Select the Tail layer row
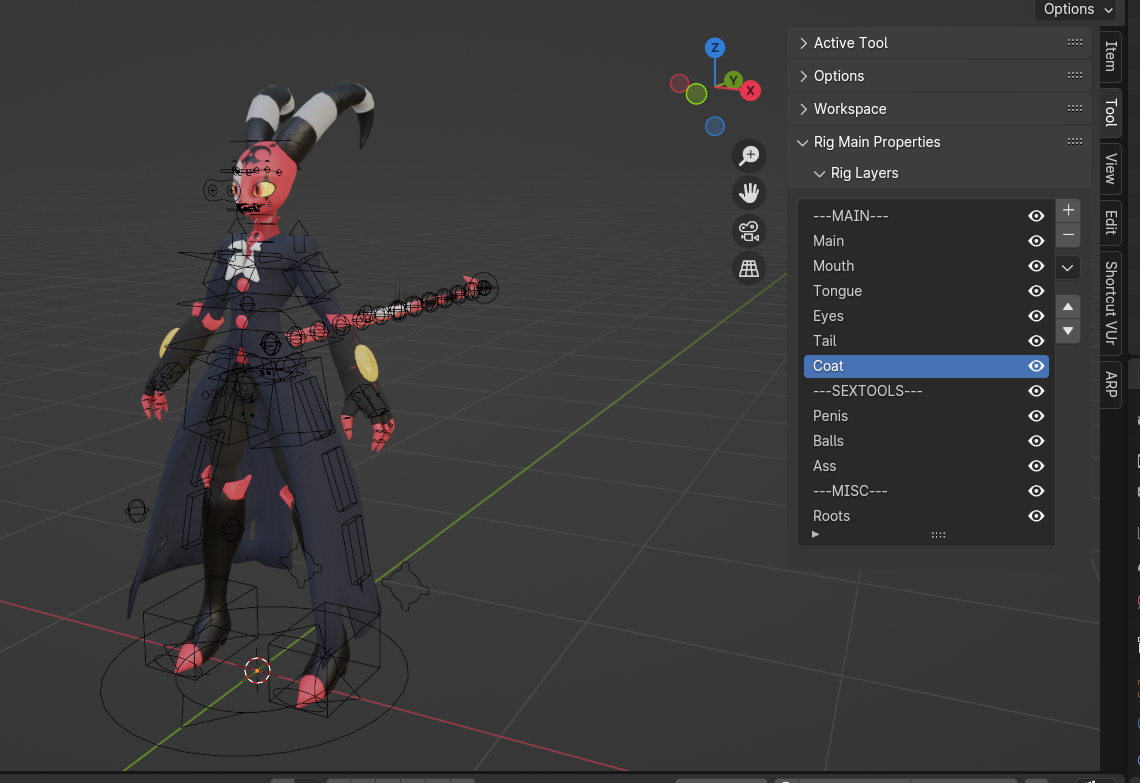 coord(926,341)
